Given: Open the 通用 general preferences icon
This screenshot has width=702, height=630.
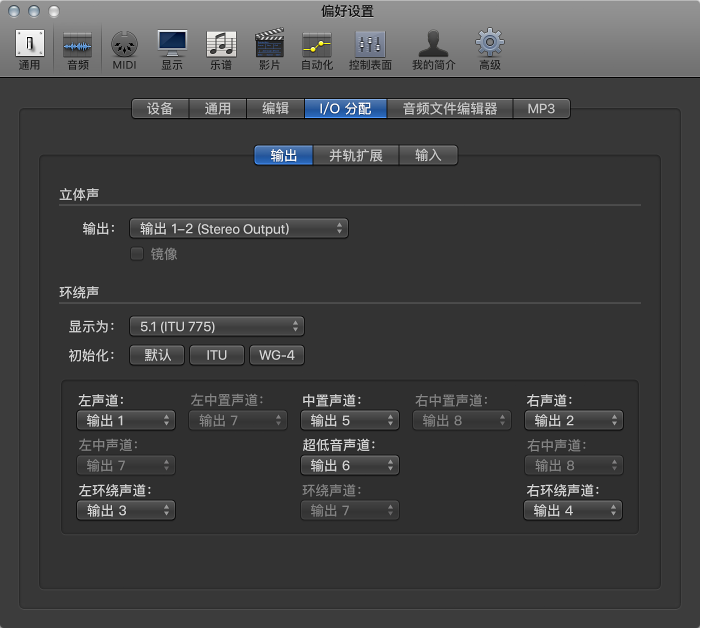Looking at the screenshot, I should [x=30, y=49].
